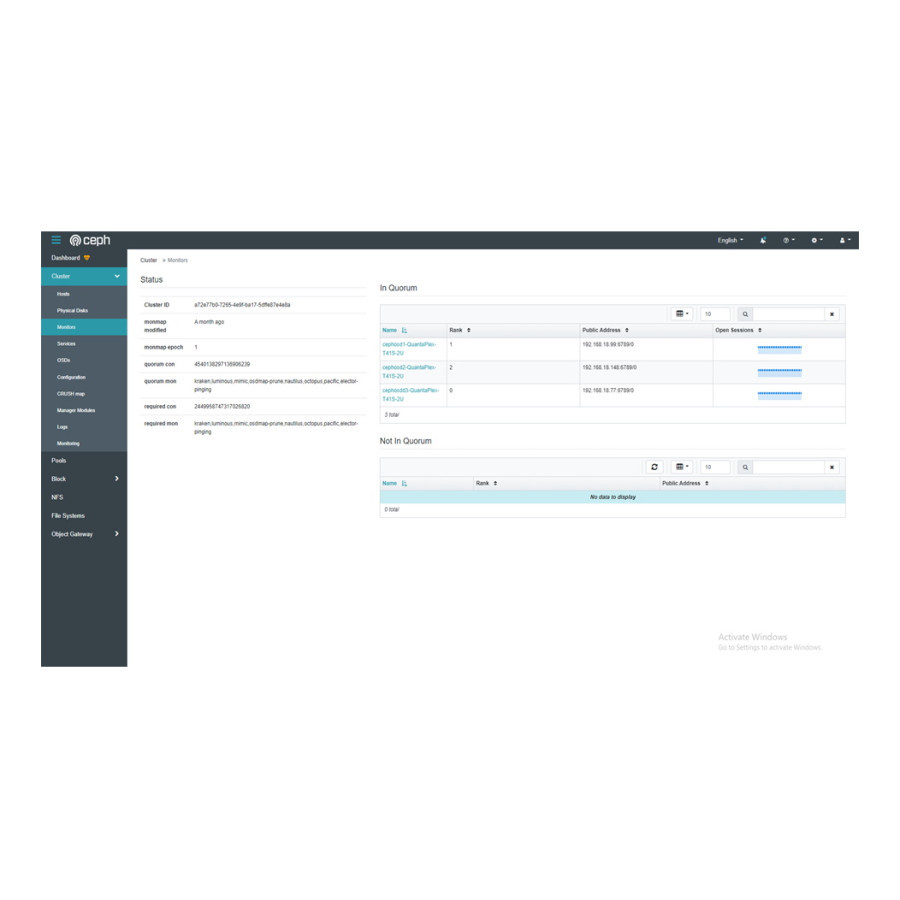900x900 pixels.
Task: Toggle the hamburger sidebar menu icon
Action: [56, 240]
